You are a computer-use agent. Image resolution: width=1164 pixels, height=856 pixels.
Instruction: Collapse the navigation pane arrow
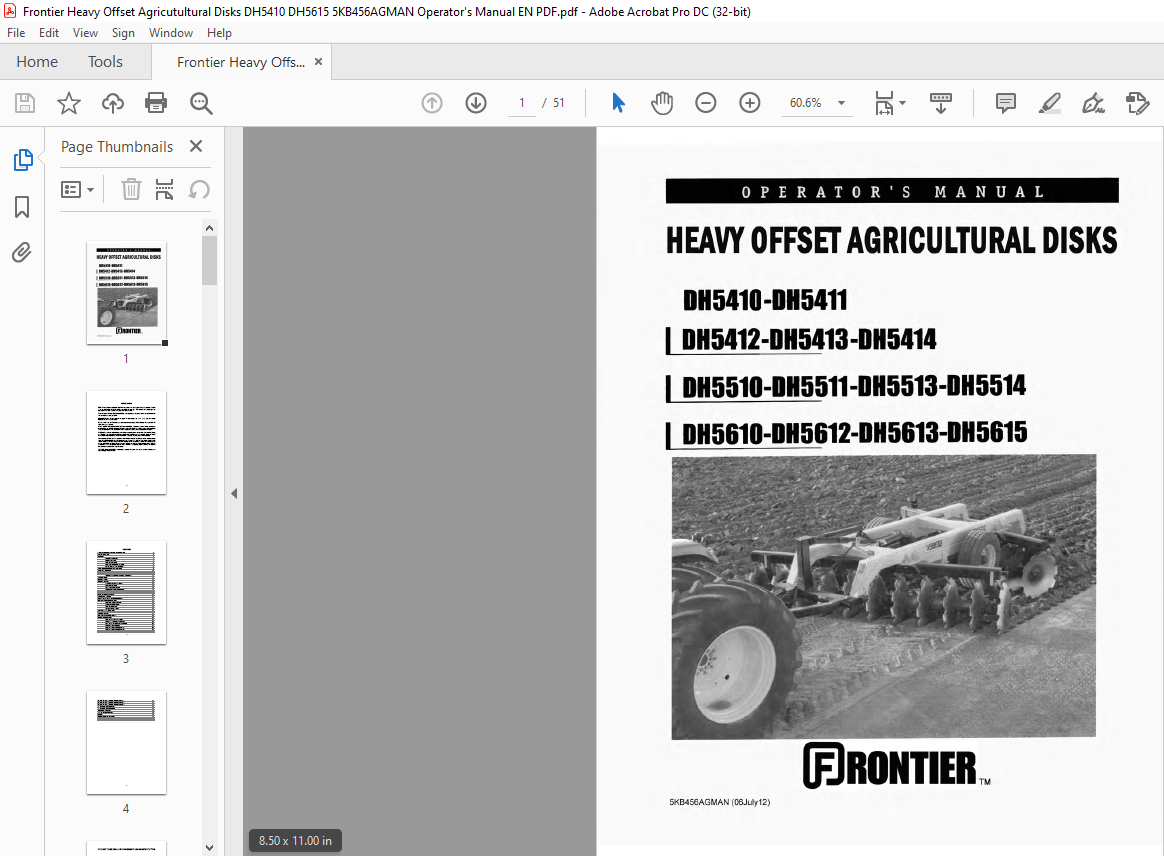pos(234,494)
